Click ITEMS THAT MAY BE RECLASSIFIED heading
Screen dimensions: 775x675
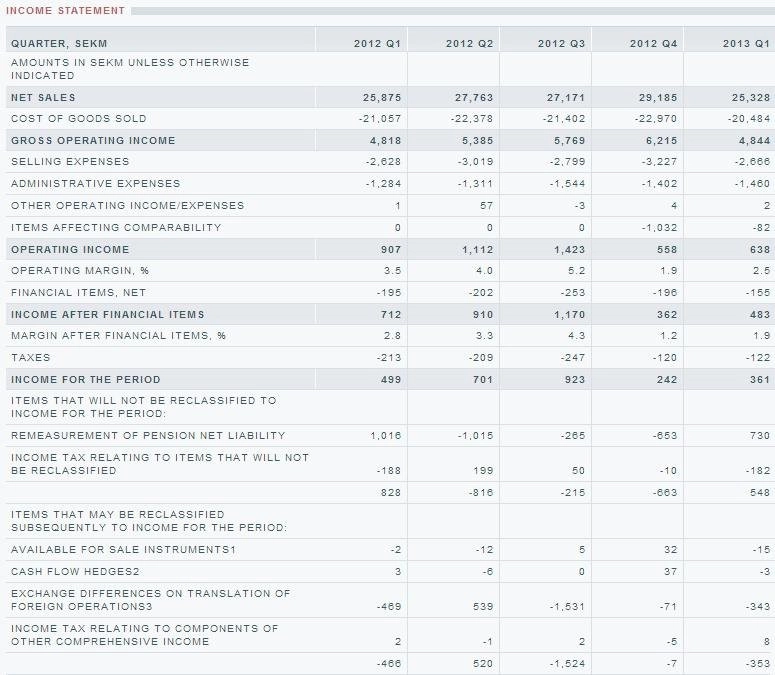[x=149, y=521]
